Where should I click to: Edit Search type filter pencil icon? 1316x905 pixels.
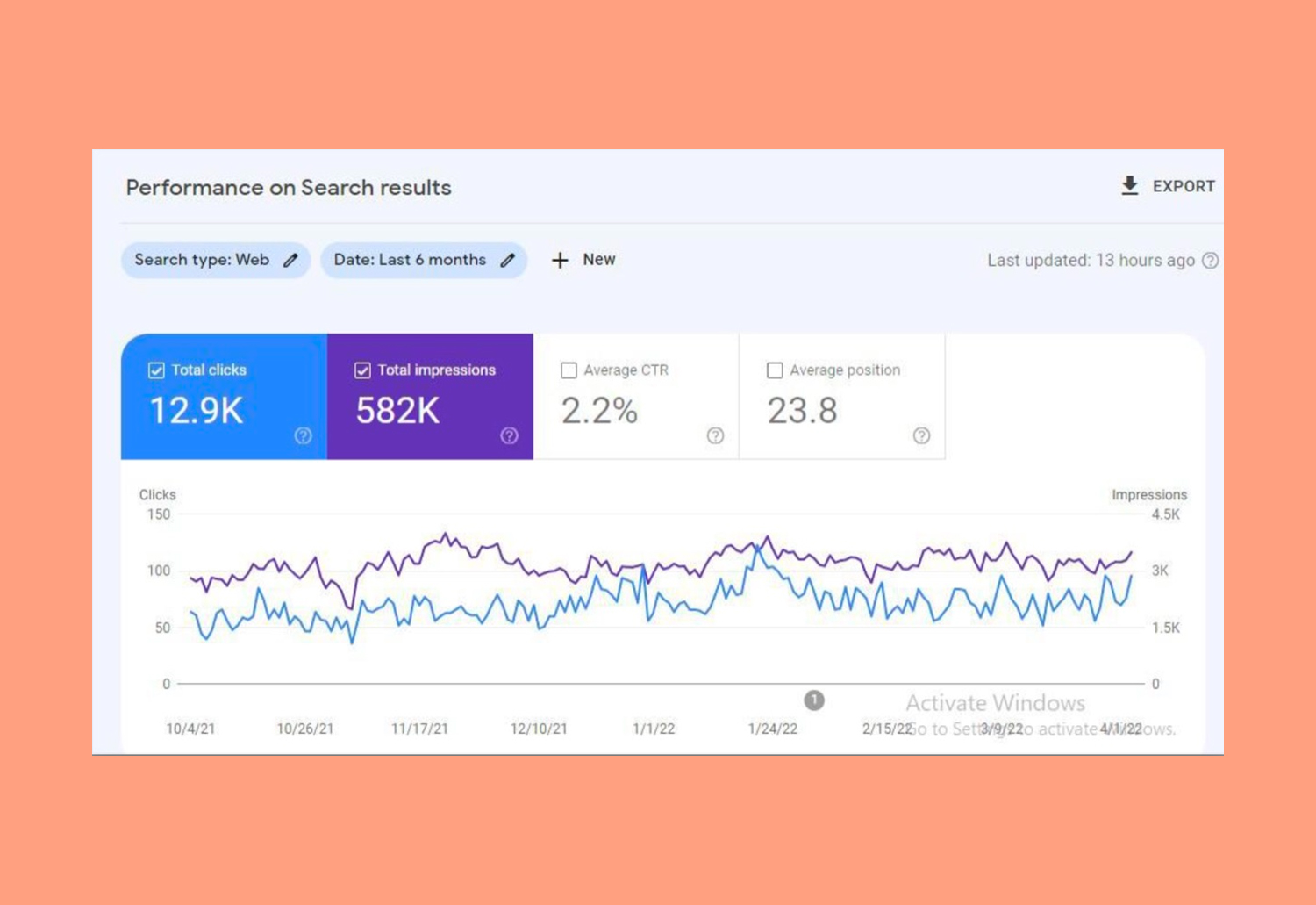(x=290, y=261)
